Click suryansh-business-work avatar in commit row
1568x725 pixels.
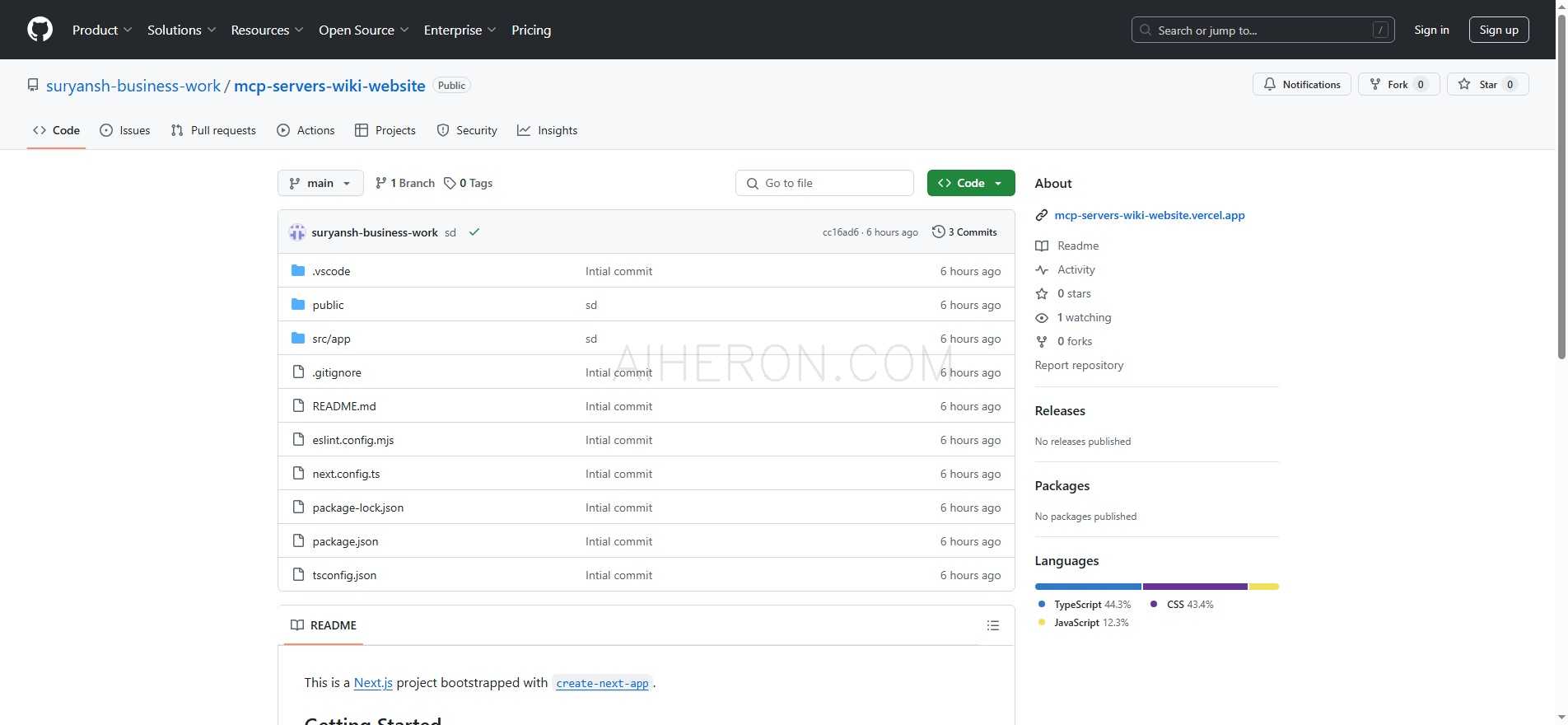pyautogui.click(x=297, y=232)
